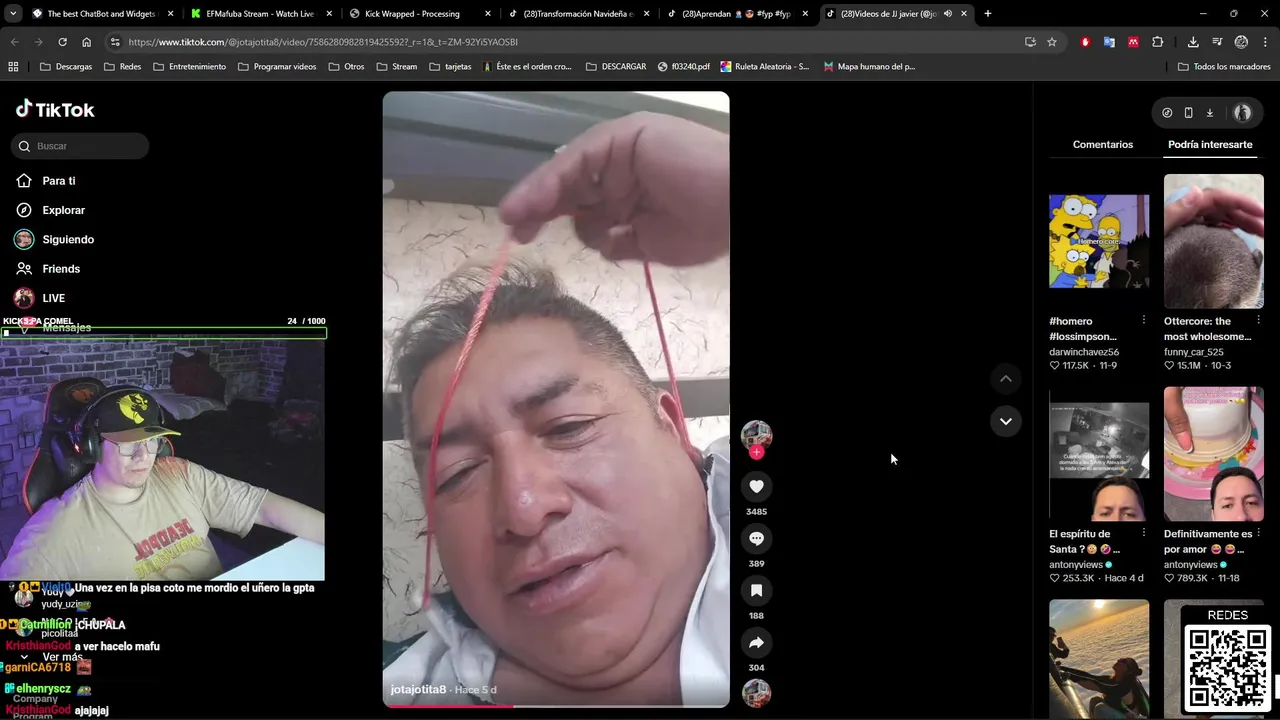Open the TikTok coins icon in top pill
The height and width of the screenshot is (720, 1280).
click(1167, 113)
